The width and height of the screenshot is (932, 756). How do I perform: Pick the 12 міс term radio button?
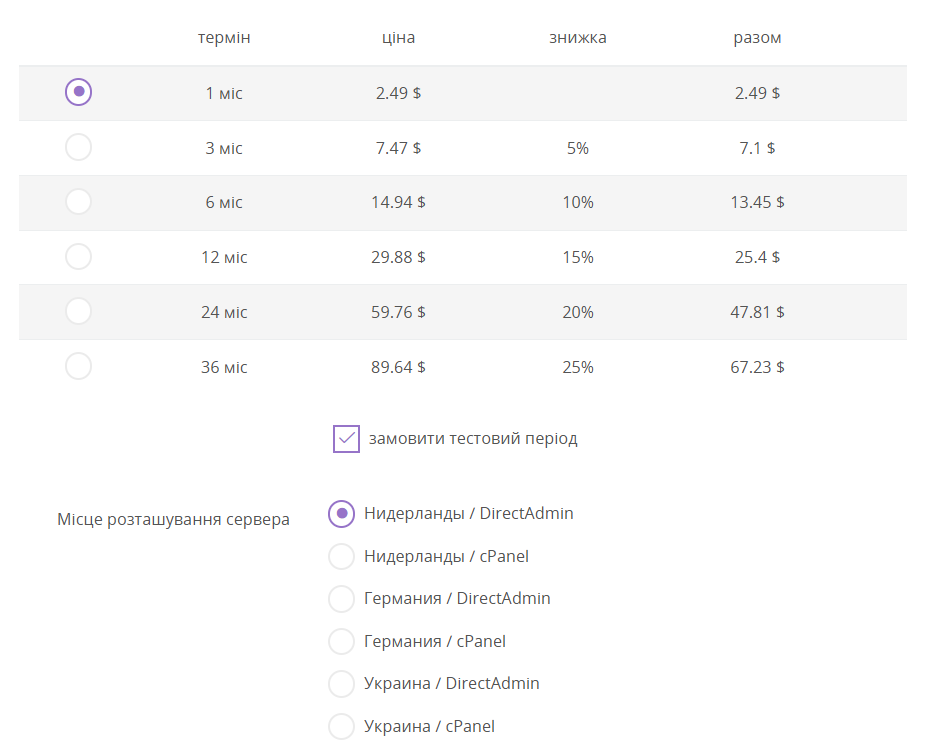[78, 257]
